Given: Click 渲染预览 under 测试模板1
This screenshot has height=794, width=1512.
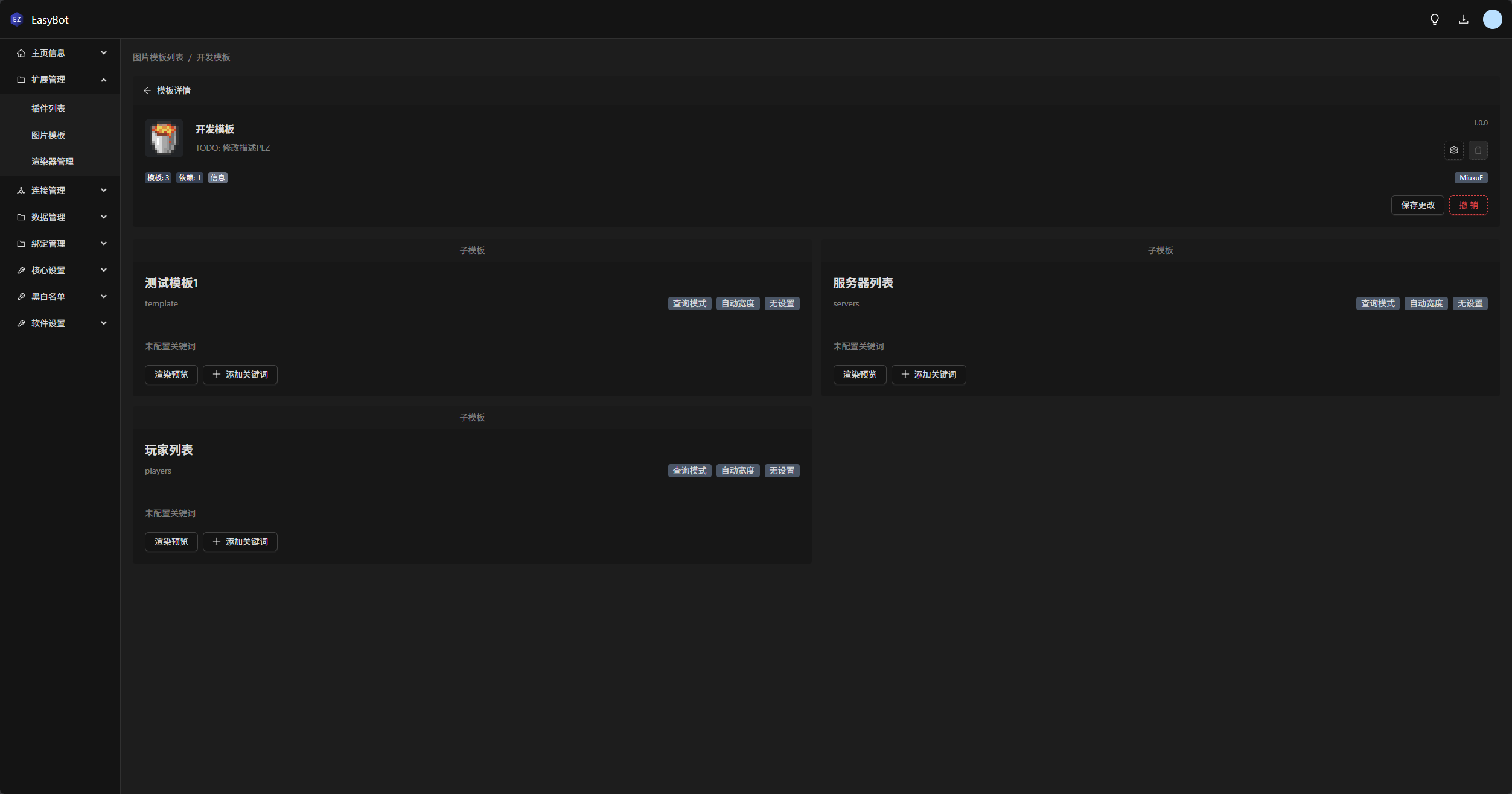Looking at the screenshot, I should pos(171,375).
